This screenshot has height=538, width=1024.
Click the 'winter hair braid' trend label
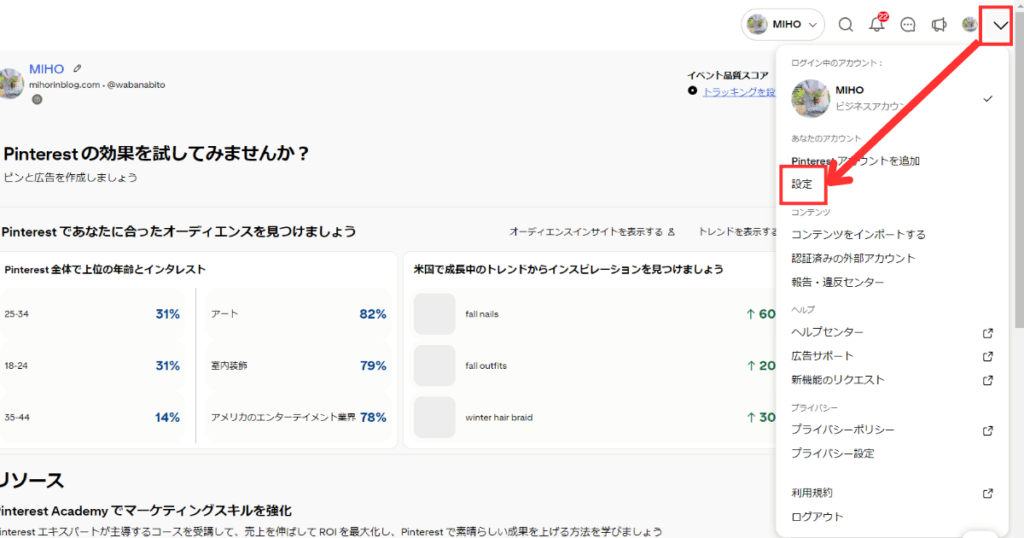pyautogui.click(x=499, y=417)
